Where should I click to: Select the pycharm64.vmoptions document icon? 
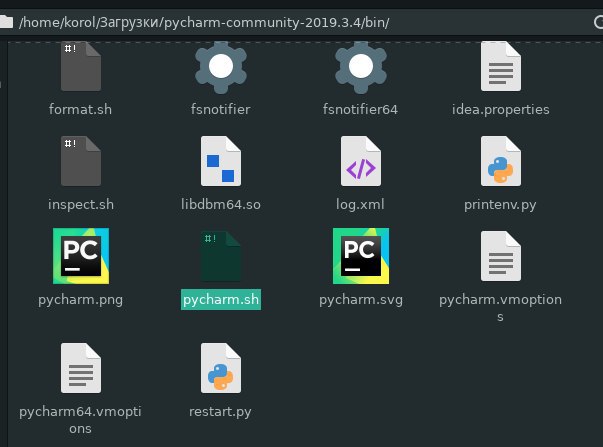click(x=81, y=368)
